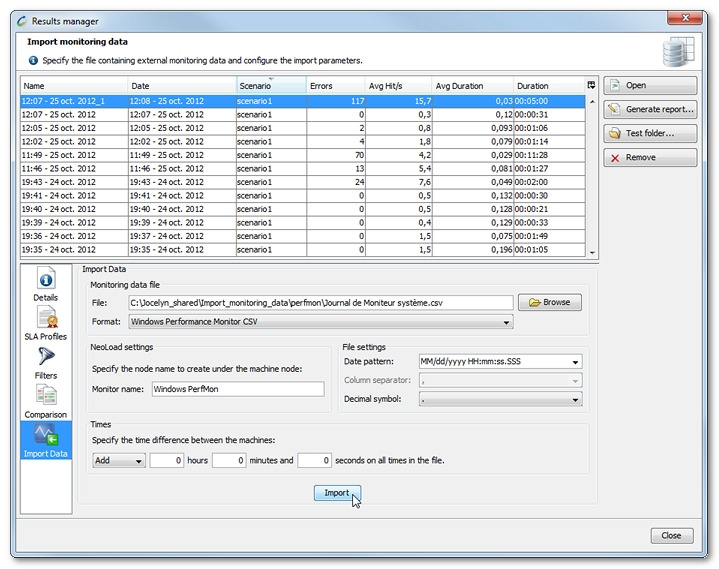Select the Import Data sidebar icon

coord(45,439)
